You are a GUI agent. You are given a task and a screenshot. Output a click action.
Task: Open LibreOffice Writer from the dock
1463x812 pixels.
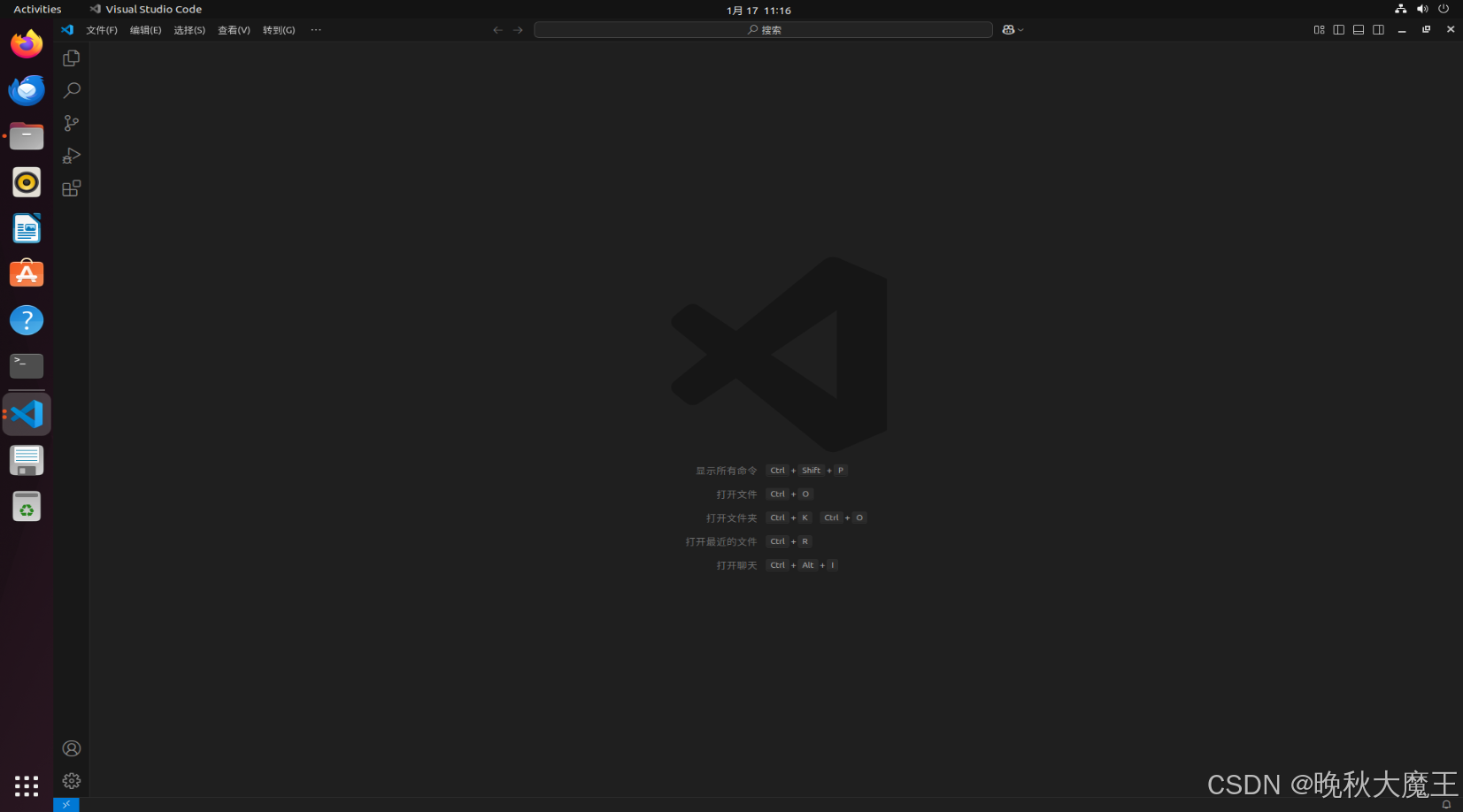tap(27, 228)
